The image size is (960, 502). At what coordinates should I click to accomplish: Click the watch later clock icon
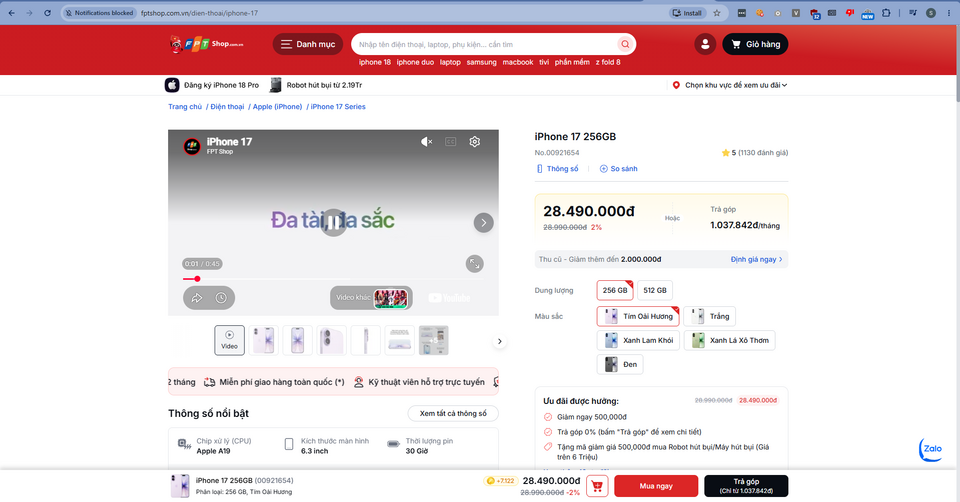[221, 298]
